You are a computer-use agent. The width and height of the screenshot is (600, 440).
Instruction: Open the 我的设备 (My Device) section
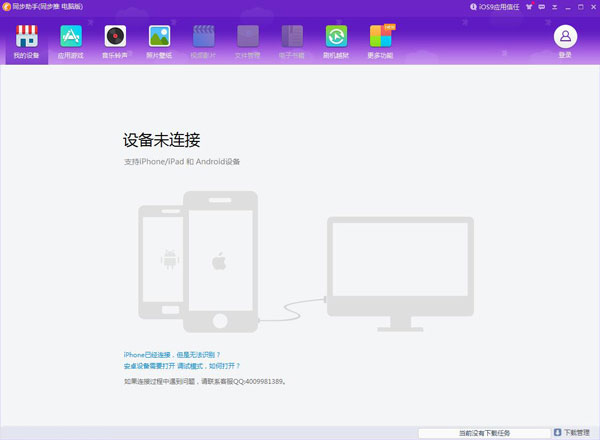(x=27, y=42)
